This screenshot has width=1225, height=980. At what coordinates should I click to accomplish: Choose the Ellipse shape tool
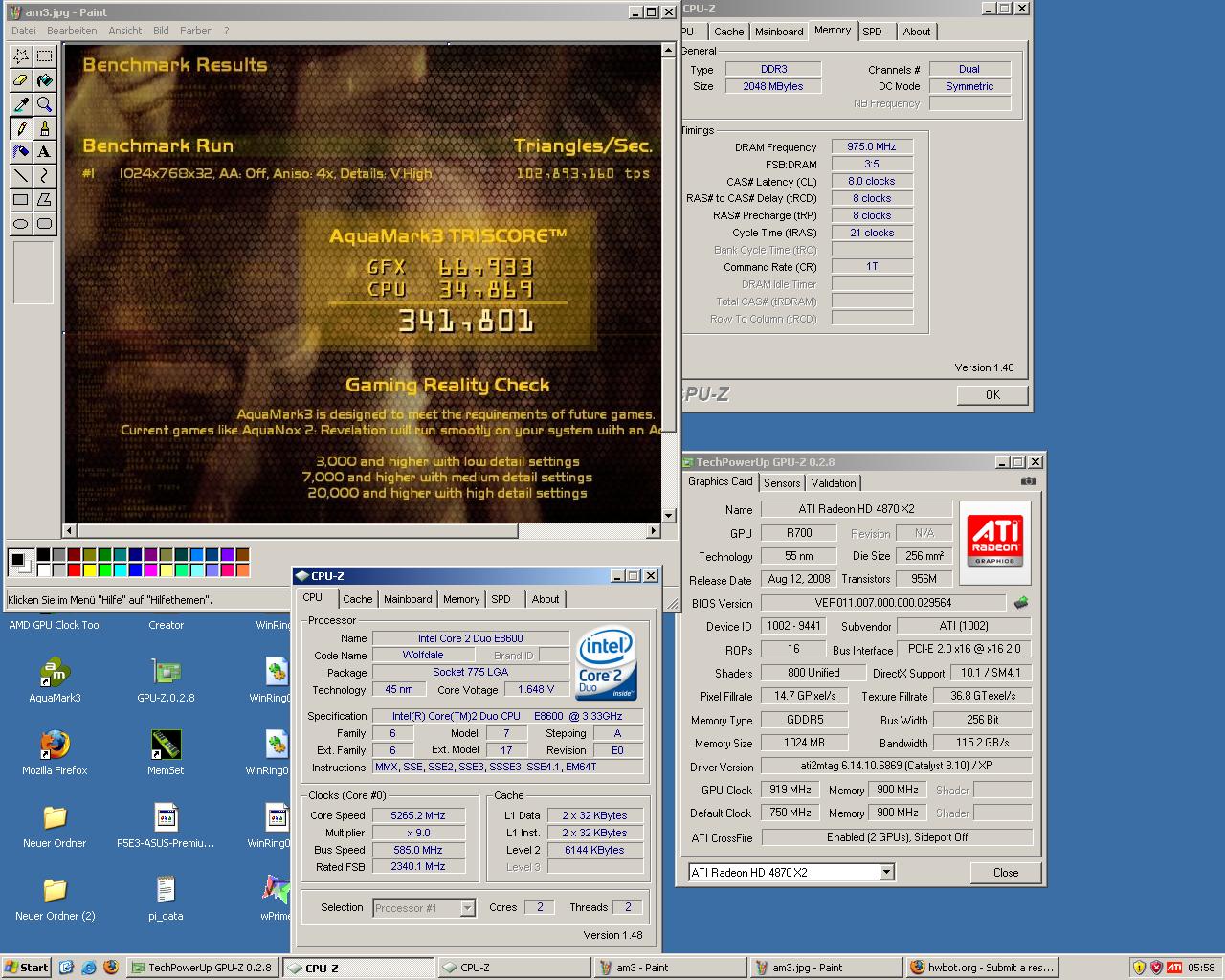[20, 224]
